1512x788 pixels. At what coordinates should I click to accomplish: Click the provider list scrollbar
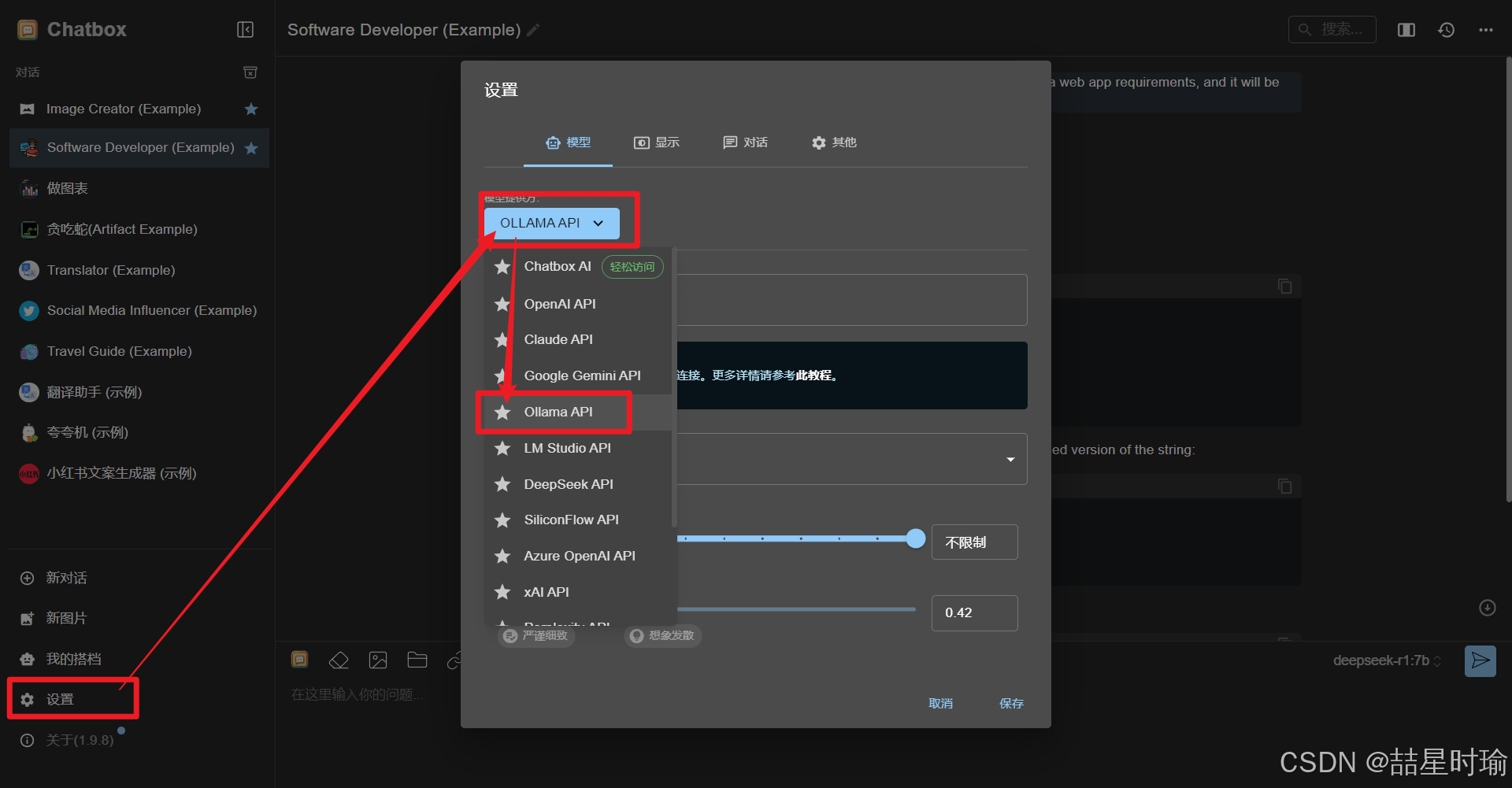pos(674,388)
